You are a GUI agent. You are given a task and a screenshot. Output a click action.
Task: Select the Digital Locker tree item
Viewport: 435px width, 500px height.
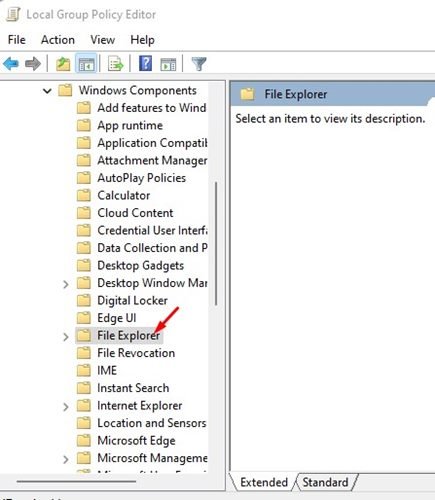132,301
